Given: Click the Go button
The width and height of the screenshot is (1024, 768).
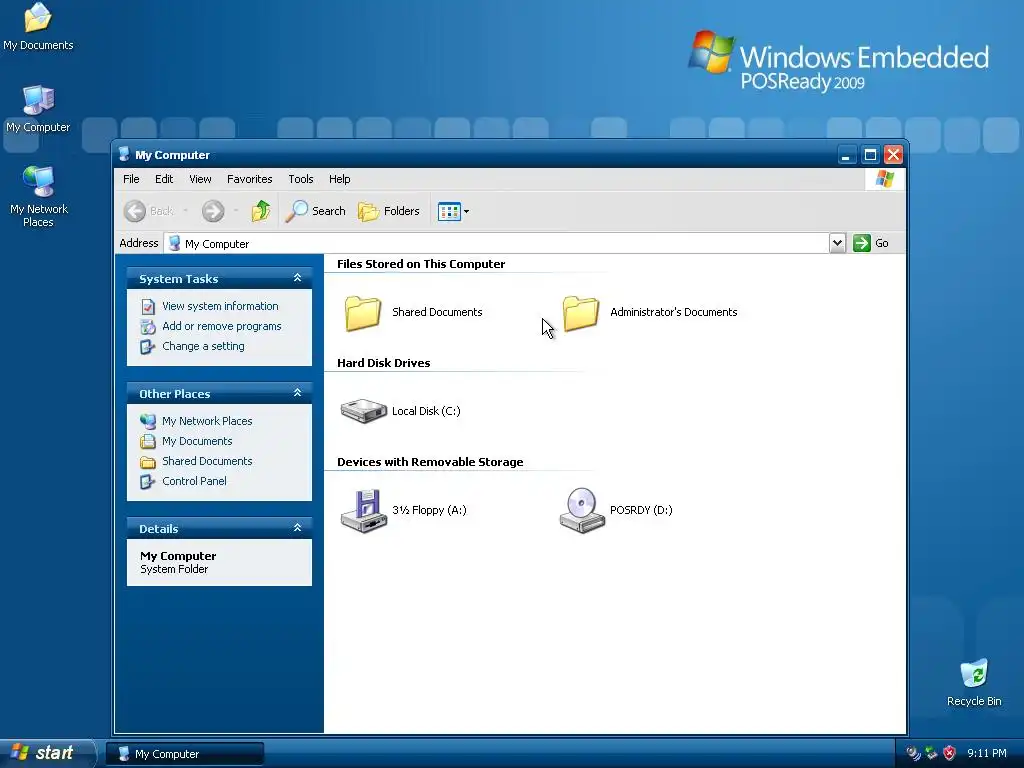Looking at the screenshot, I should pyautogui.click(x=871, y=244).
